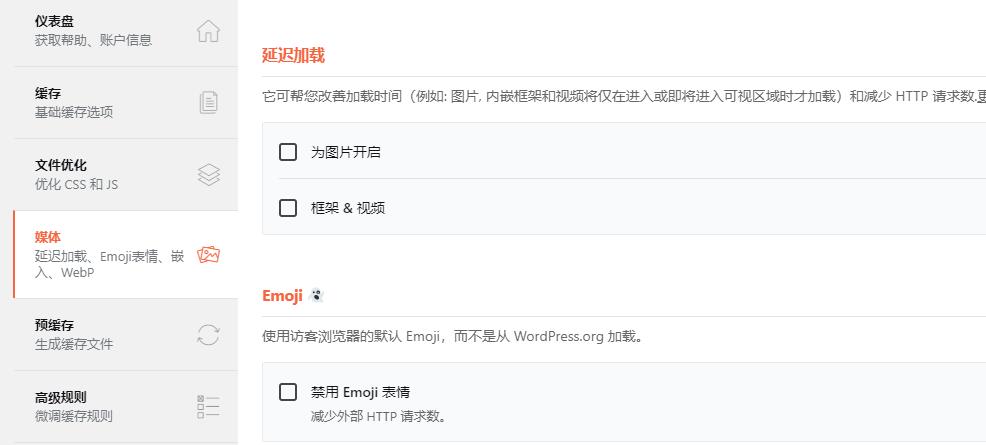Check the 禁用 Emoji 表情 option
The height and width of the screenshot is (445, 986).
(x=288, y=392)
